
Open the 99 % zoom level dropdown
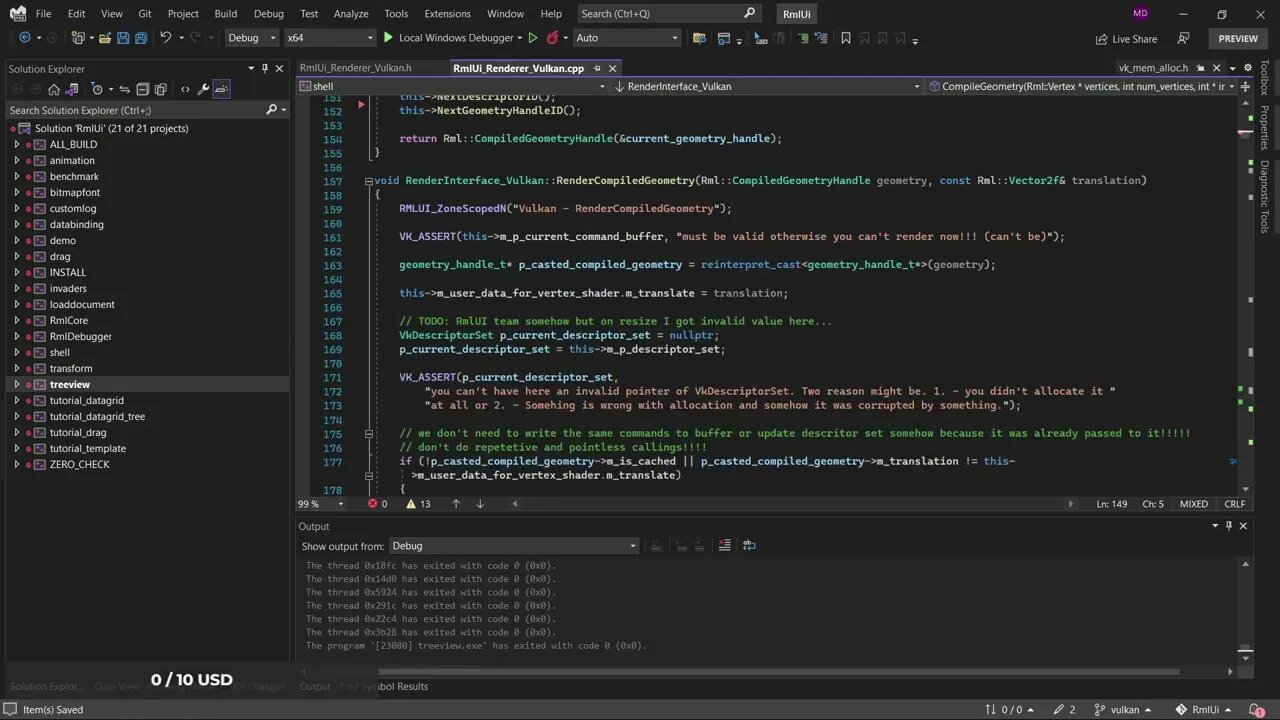click(x=320, y=504)
